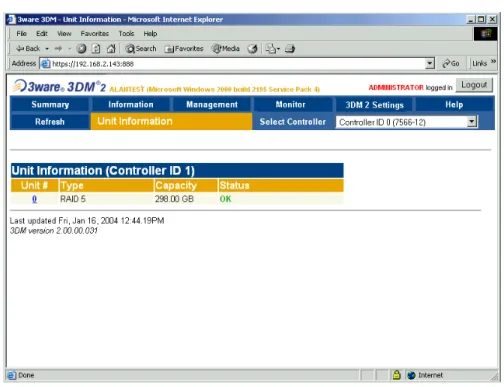
Task: Click the Back arrow toolbar button
Action: click(x=28, y=49)
